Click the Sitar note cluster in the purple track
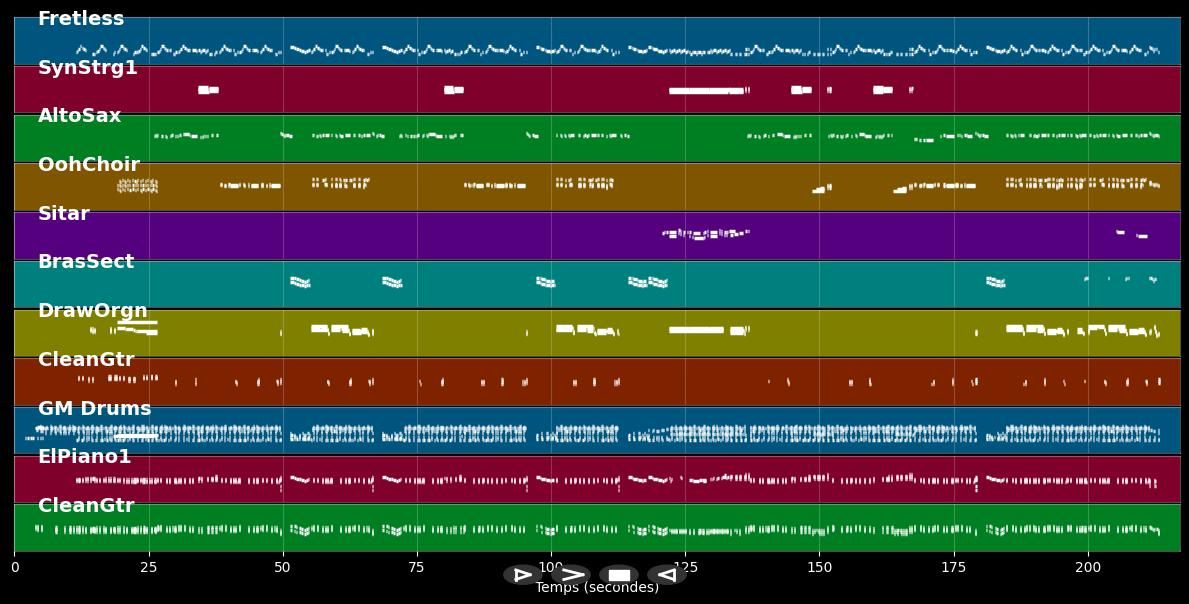Image resolution: width=1189 pixels, height=604 pixels. click(705, 234)
